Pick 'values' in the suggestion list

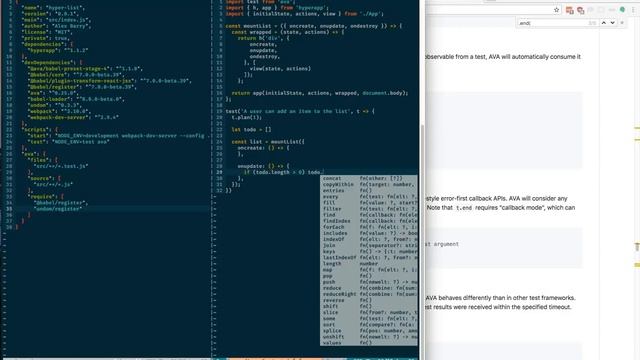point(369,343)
